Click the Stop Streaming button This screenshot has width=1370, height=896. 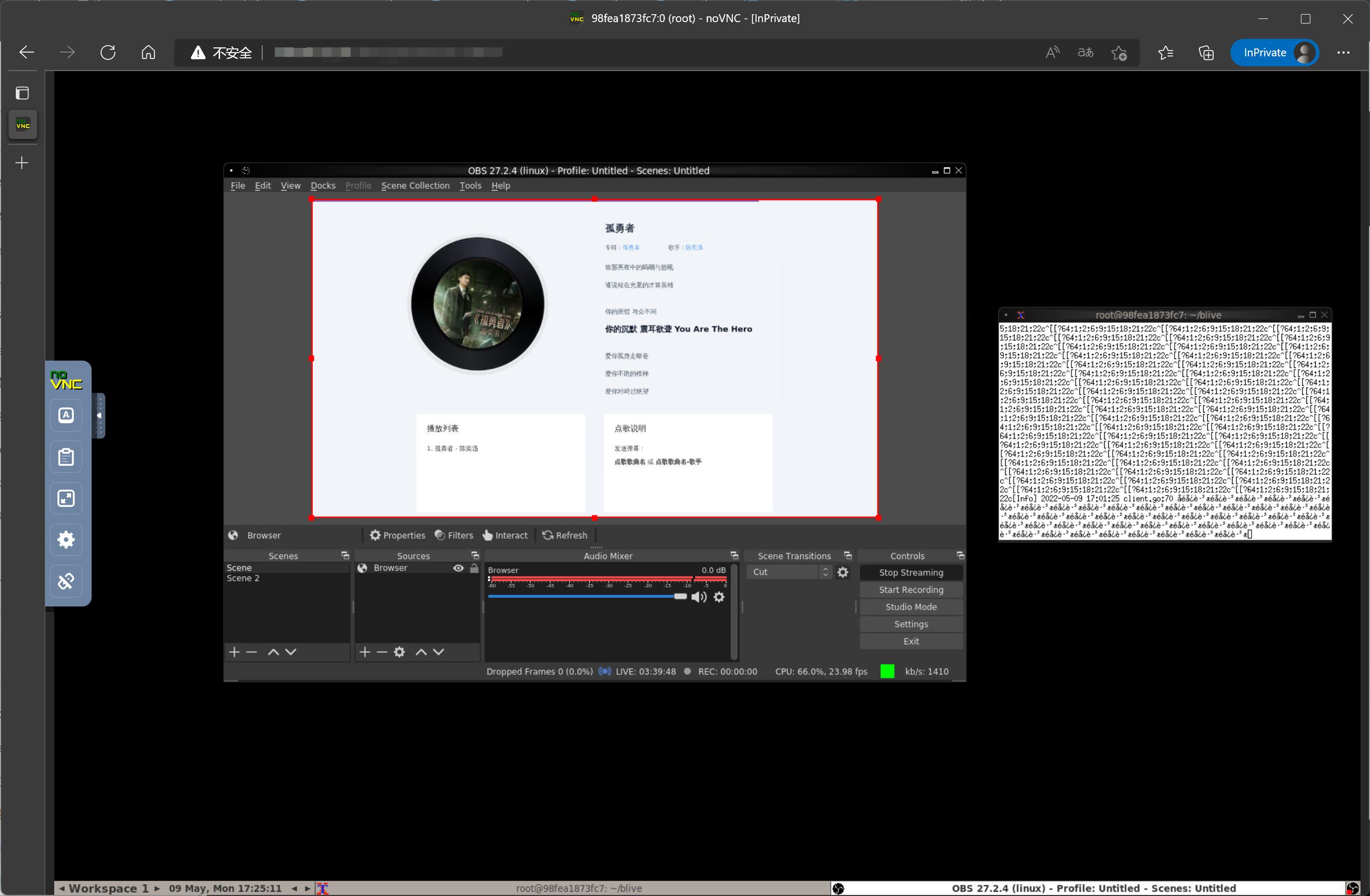[x=911, y=572]
